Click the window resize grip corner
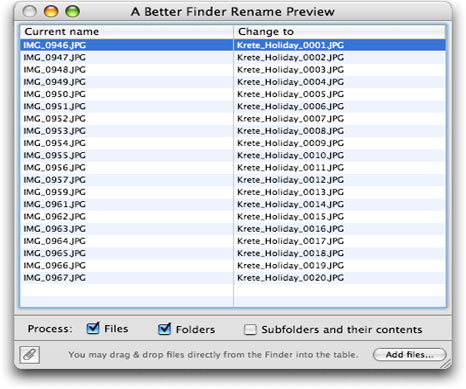466x389 pixels. pyautogui.click(x=446, y=363)
